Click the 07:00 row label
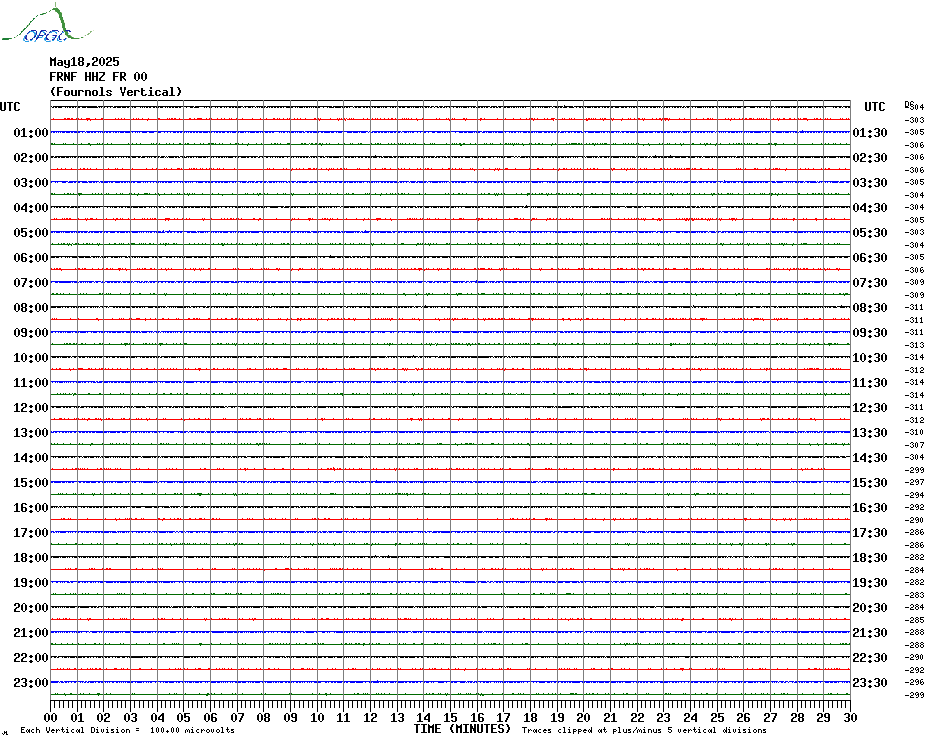This screenshot has width=930, height=744. [x=31, y=283]
